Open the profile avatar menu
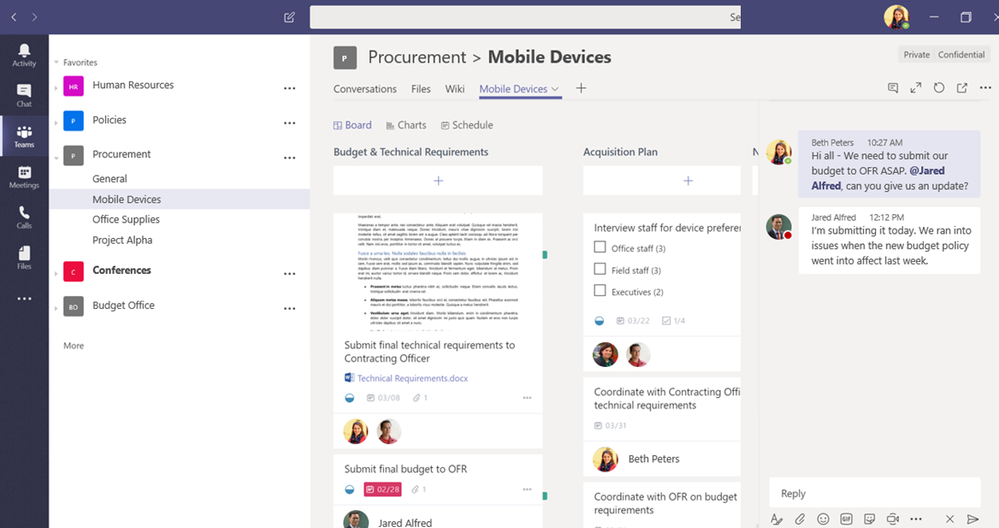 [x=896, y=17]
